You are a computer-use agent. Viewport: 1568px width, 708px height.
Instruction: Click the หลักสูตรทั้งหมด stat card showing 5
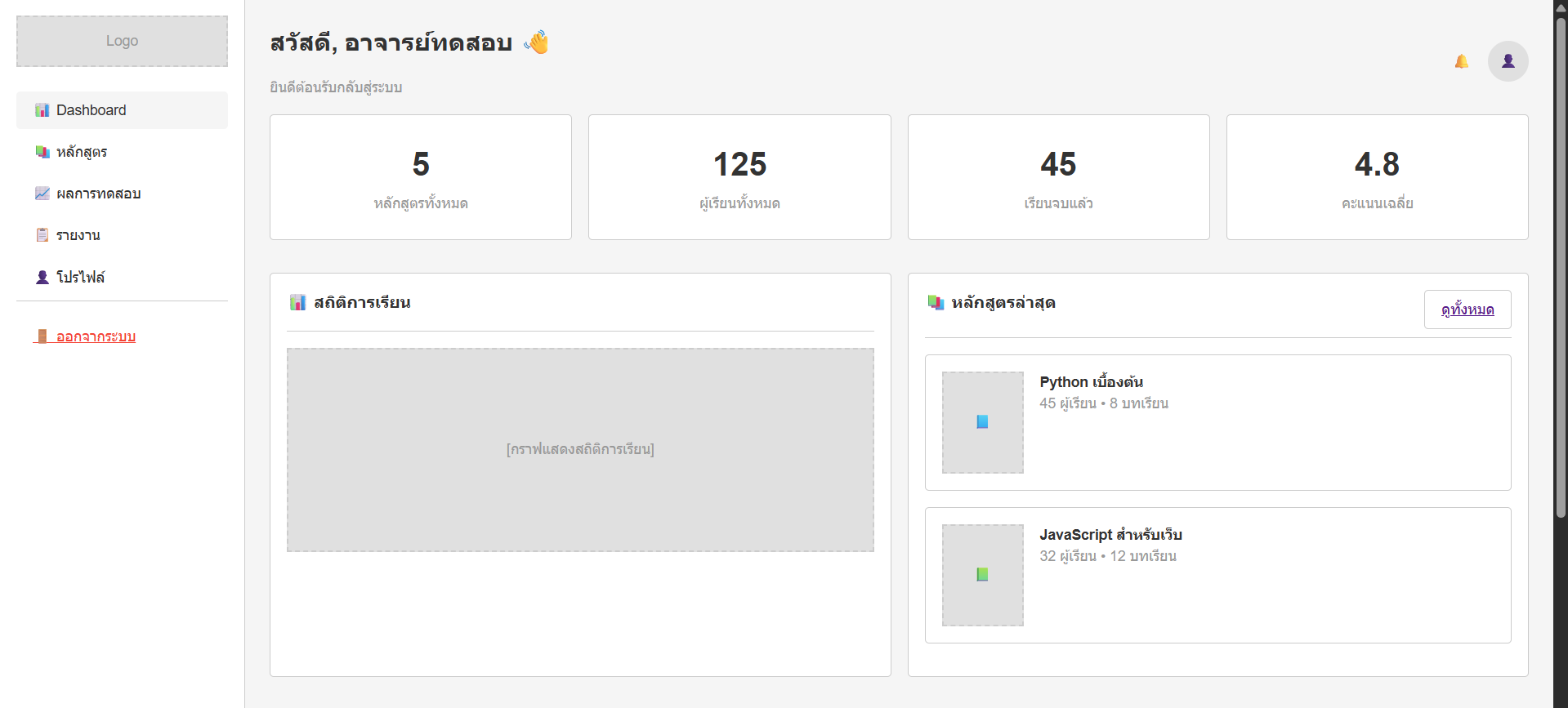(x=420, y=177)
